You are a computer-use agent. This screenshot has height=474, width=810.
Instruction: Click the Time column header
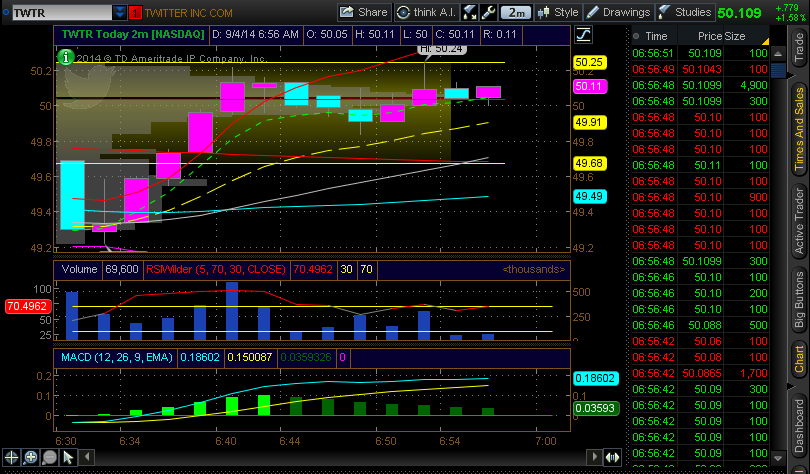(x=656, y=36)
